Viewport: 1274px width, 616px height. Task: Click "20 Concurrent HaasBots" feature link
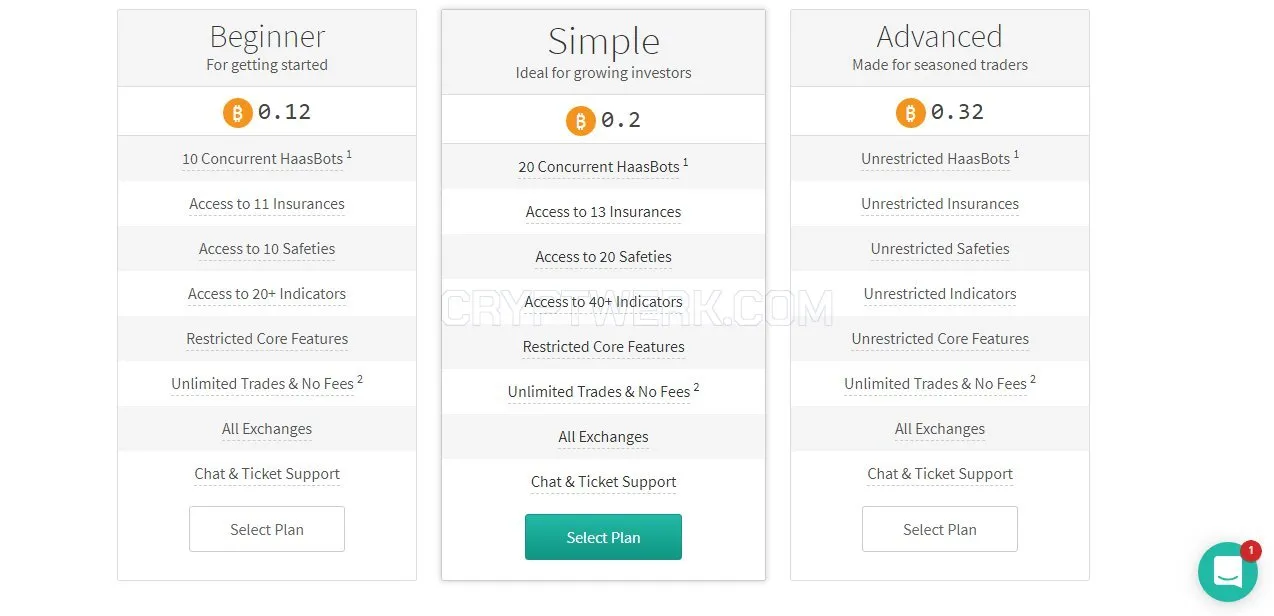point(599,167)
